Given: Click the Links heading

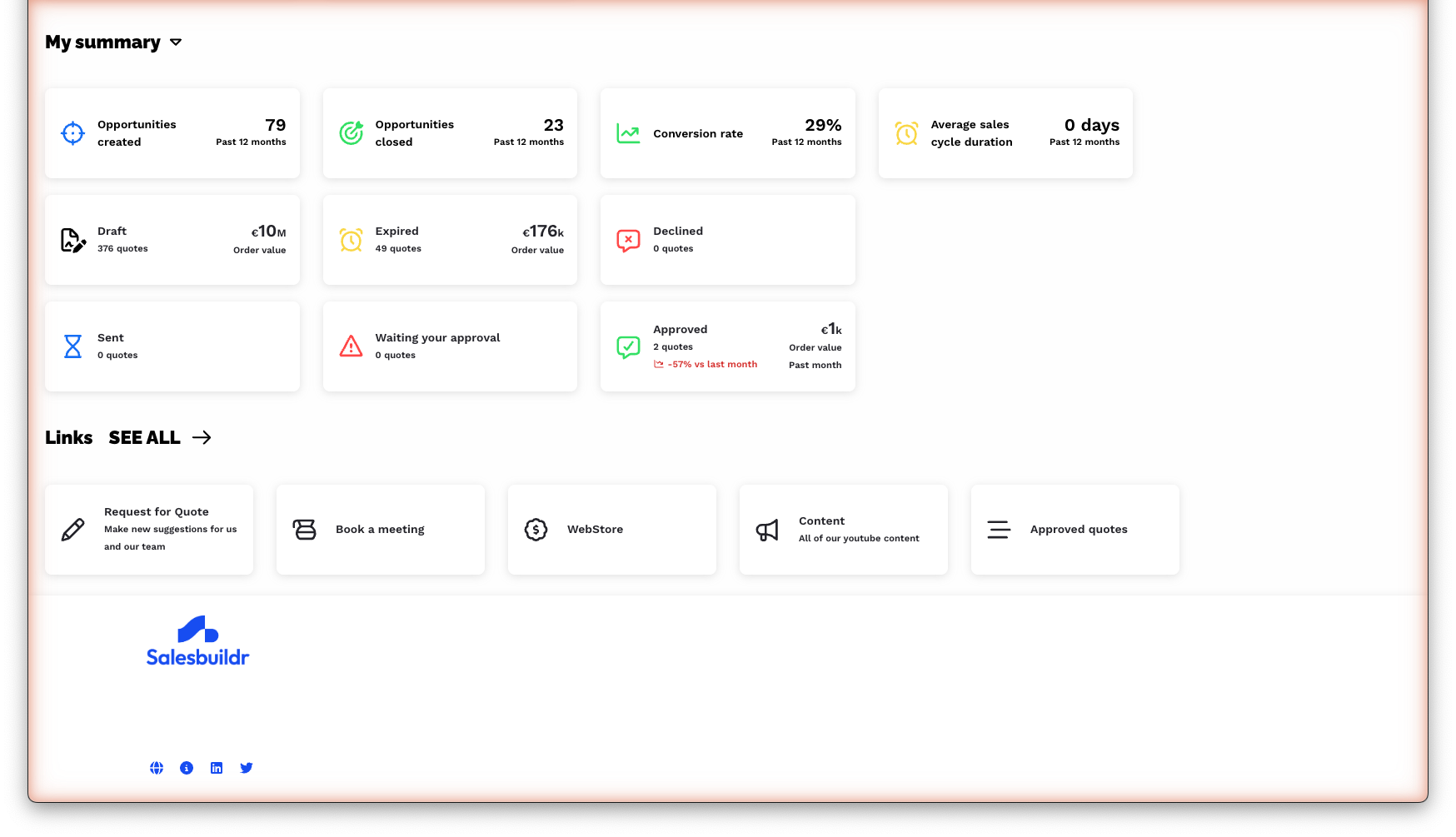Looking at the screenshot, I should pyautogui.click(x=69, y=437).
